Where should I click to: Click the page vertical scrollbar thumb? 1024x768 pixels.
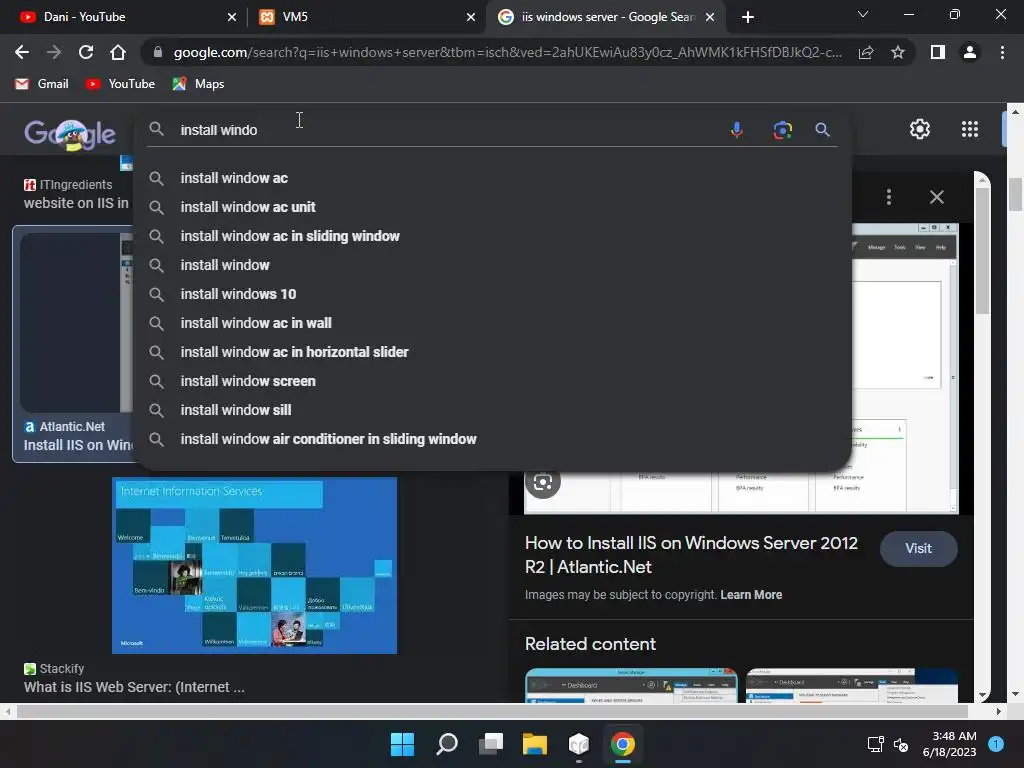[1015, 195]
